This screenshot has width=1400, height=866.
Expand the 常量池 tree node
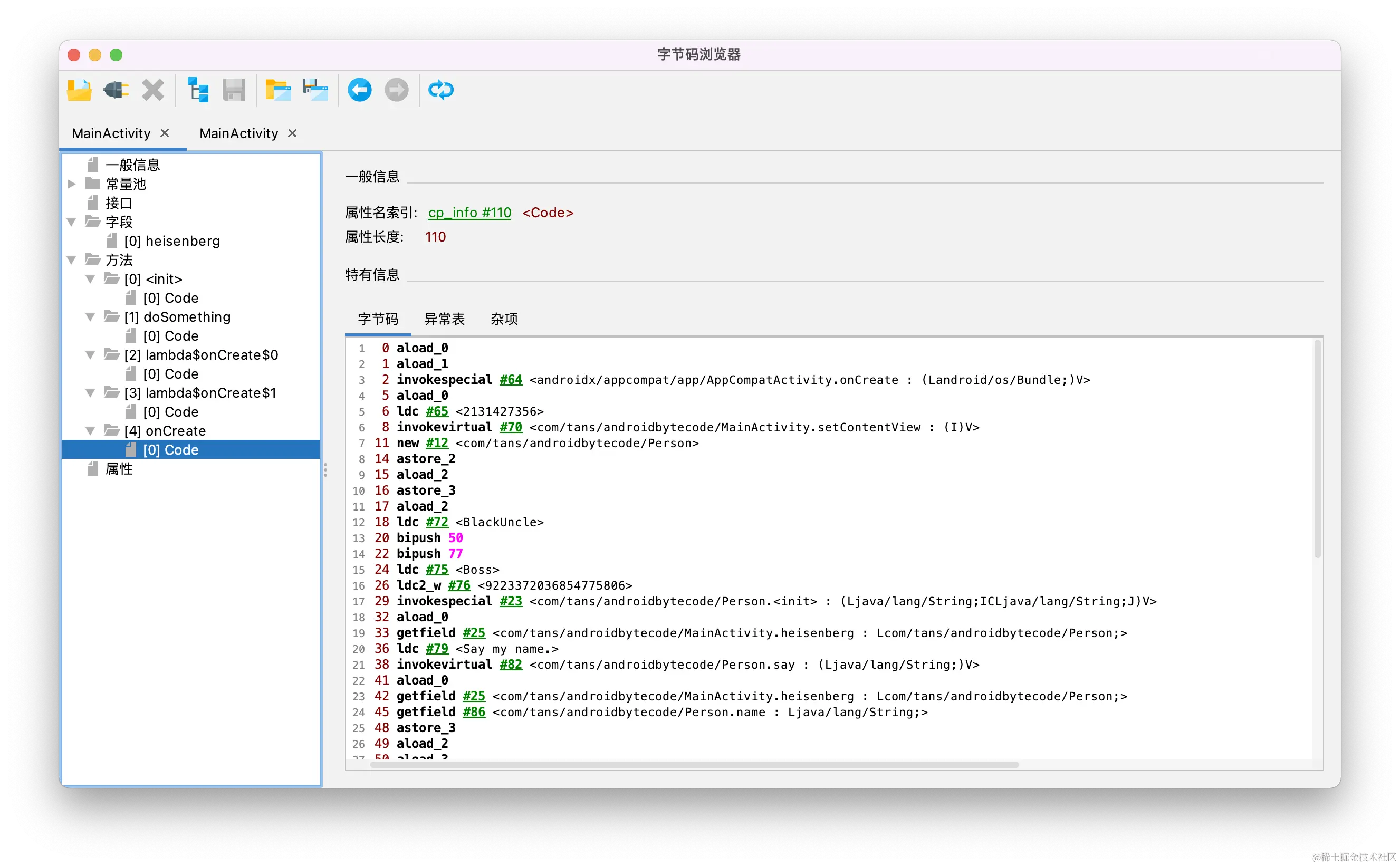[72, 184]
